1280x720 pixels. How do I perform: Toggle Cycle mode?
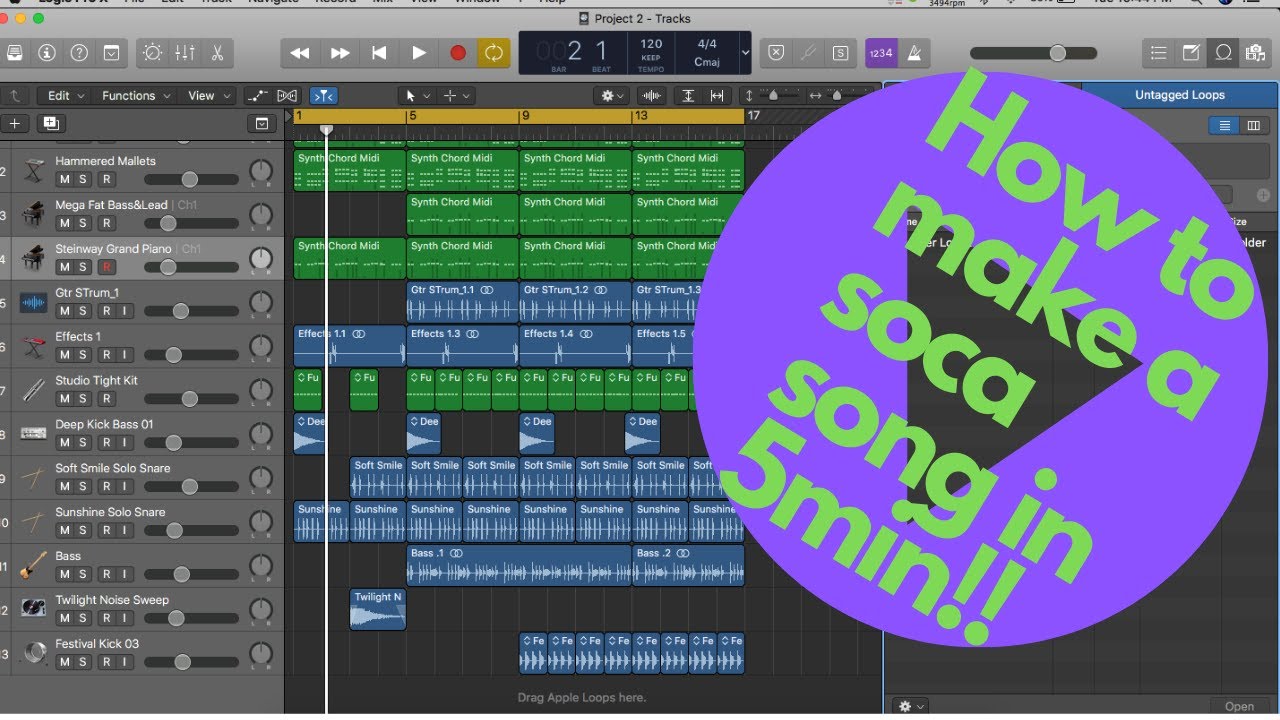(x=493, y=53)
